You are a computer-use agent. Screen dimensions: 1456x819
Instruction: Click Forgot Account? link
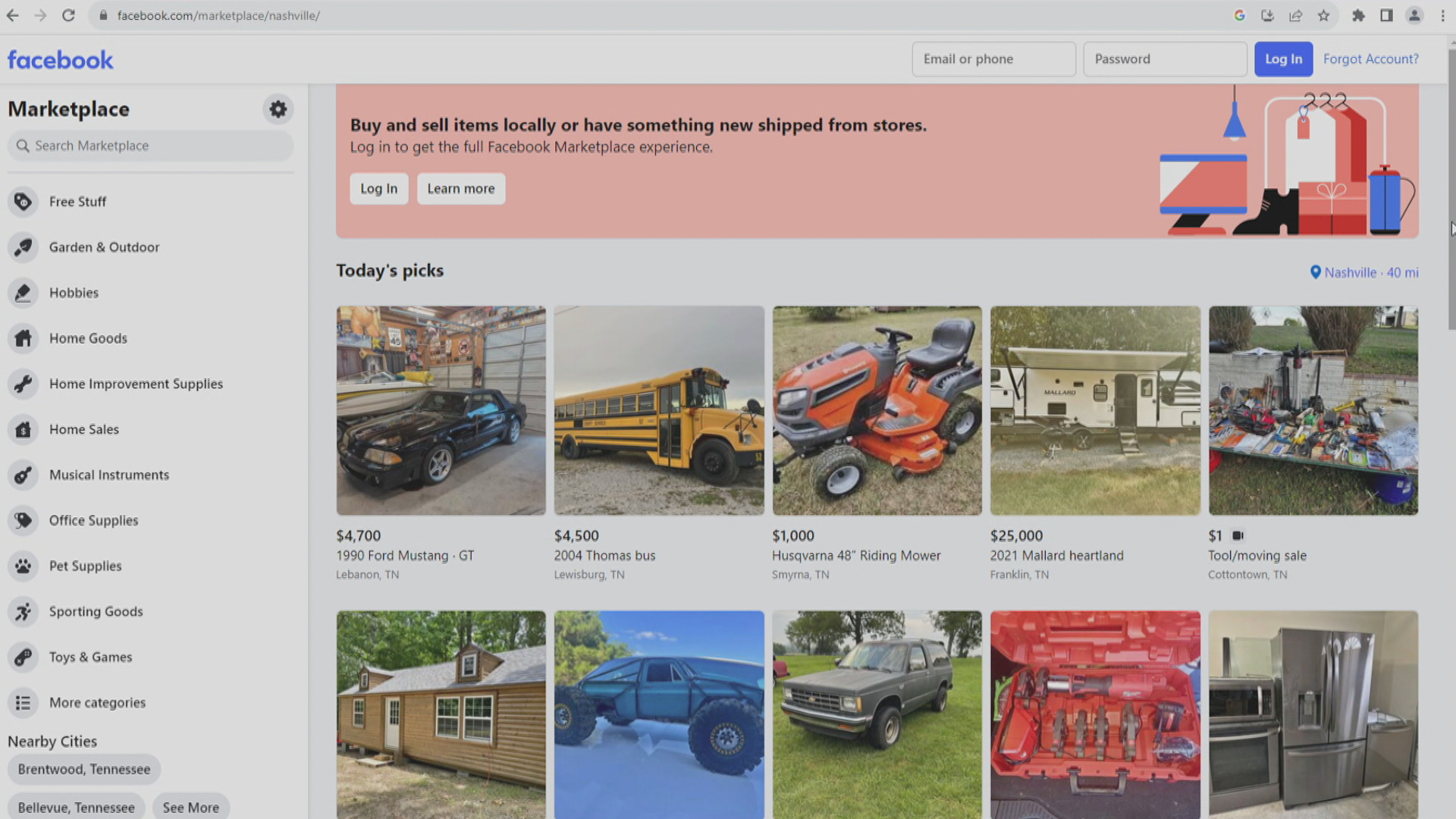coord(1370,59)
